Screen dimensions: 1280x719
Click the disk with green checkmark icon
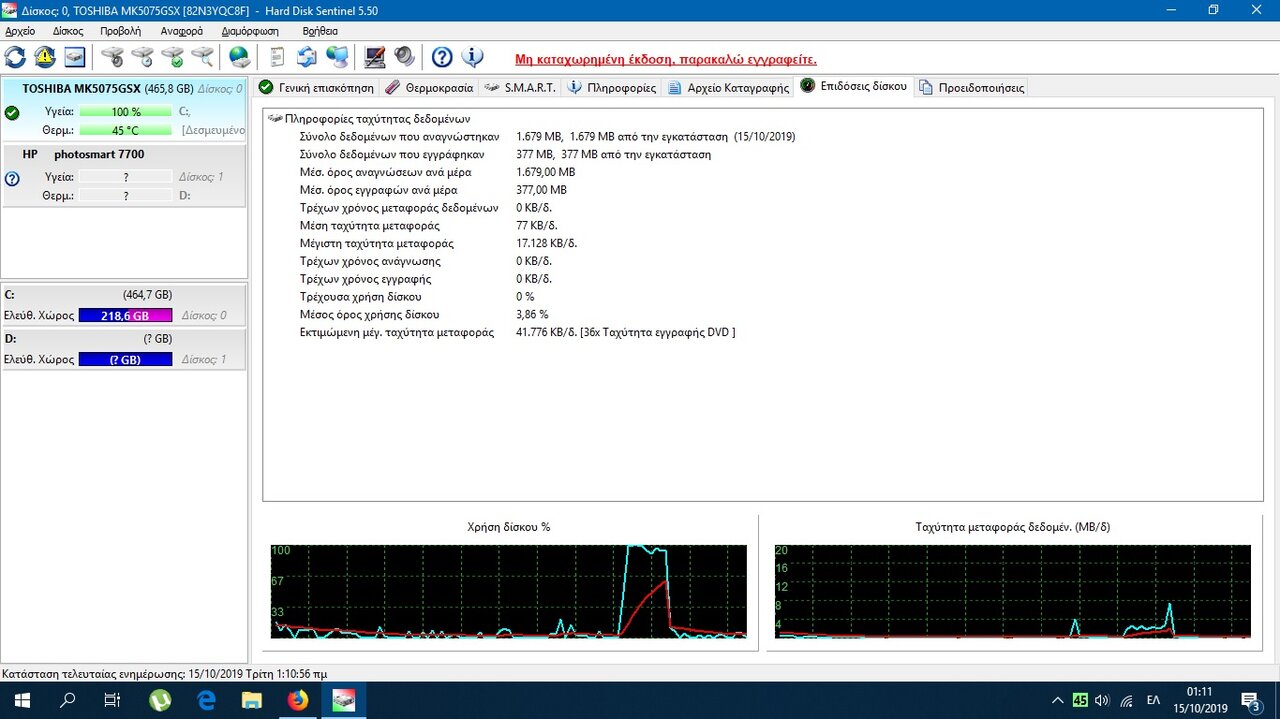click(173, 57)
